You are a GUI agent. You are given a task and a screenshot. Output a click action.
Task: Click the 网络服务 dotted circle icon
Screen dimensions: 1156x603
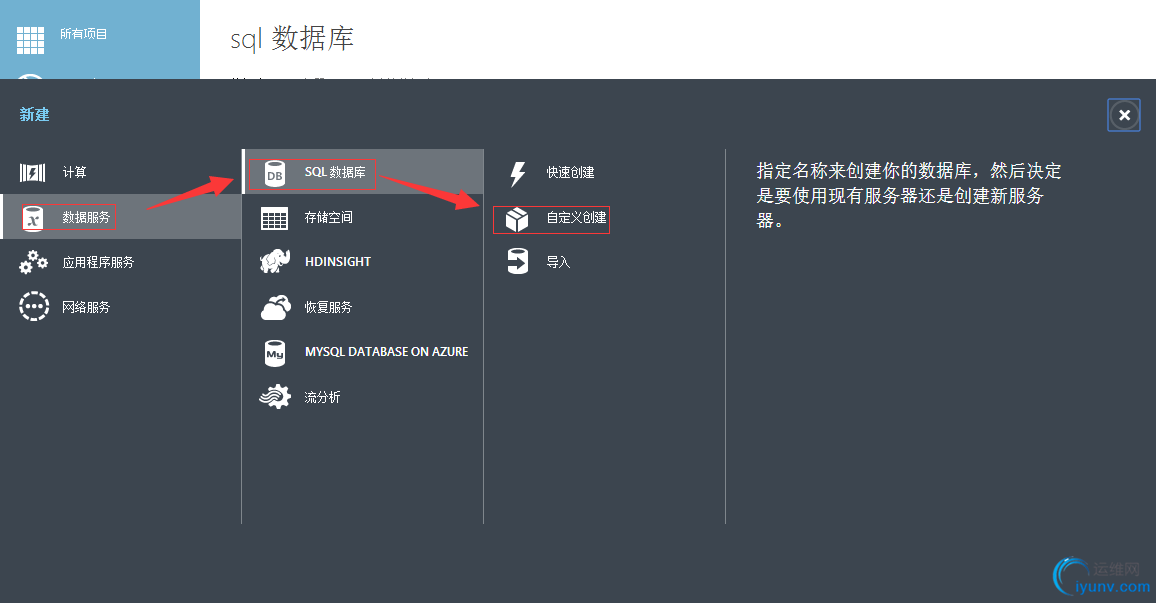click(x=34, y=307)
